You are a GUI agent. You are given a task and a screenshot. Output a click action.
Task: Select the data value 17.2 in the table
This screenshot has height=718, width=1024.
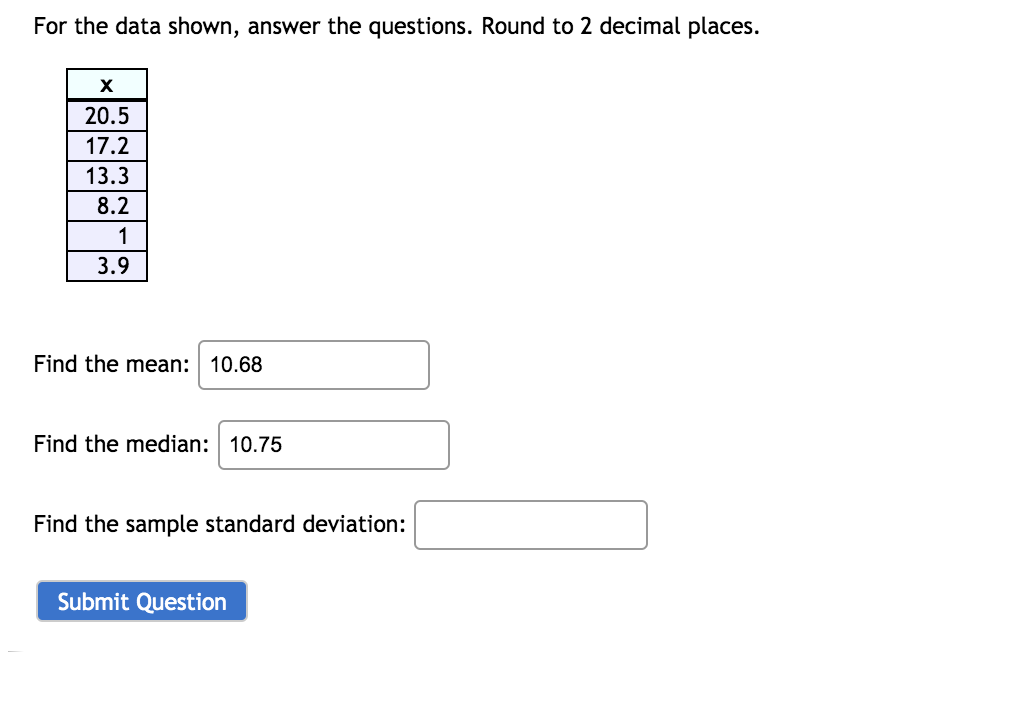coord(106,145)
